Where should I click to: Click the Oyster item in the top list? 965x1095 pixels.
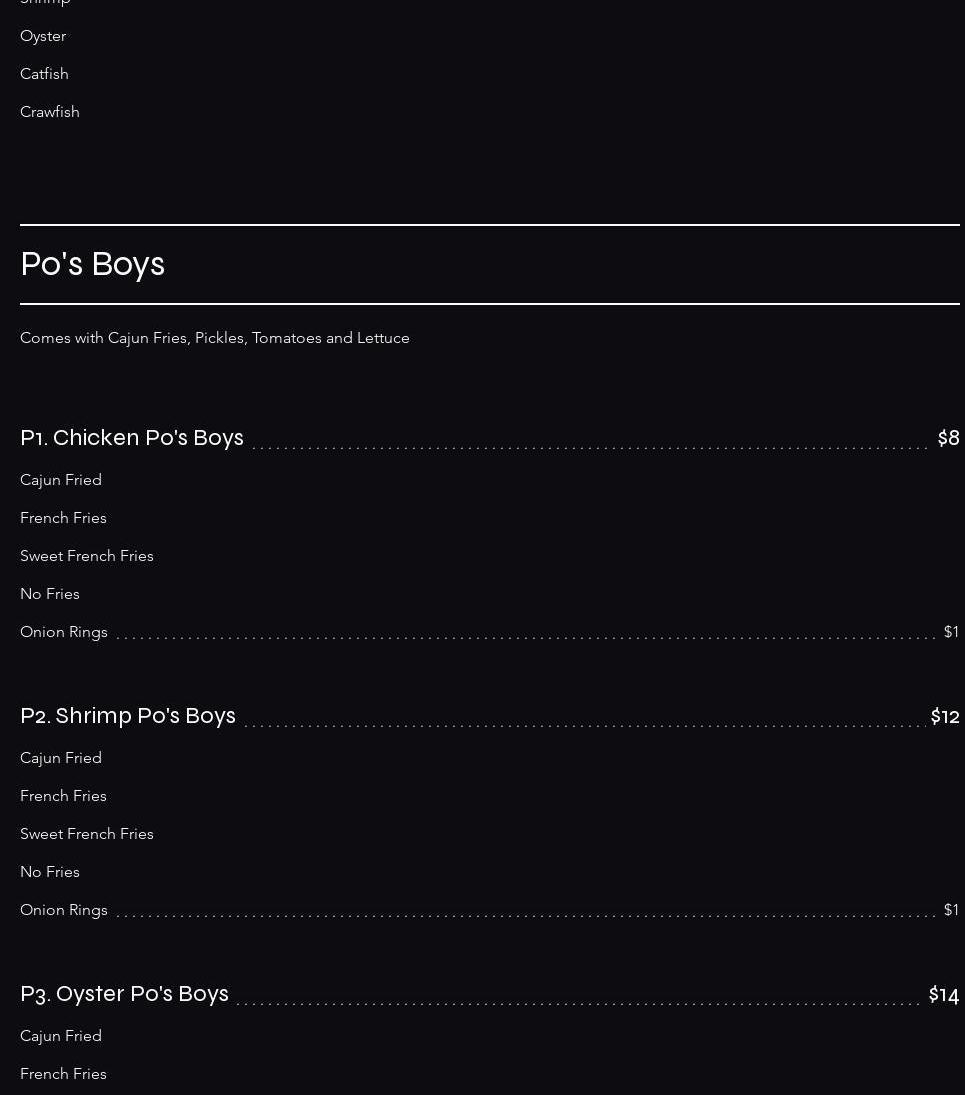[x=43, y=36]
